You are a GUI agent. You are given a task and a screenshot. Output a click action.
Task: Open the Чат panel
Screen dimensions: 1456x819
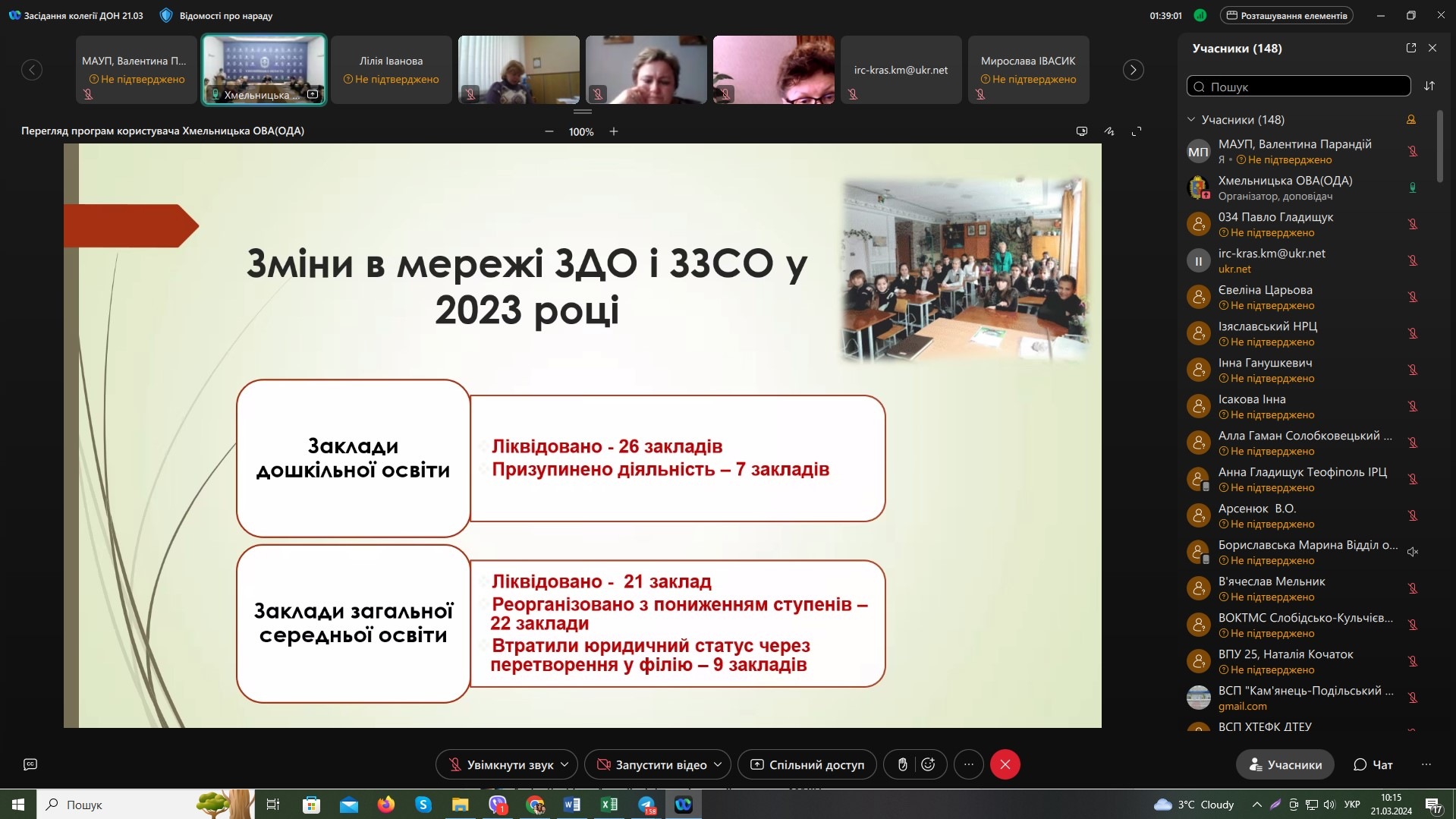tap(1373, 764)
